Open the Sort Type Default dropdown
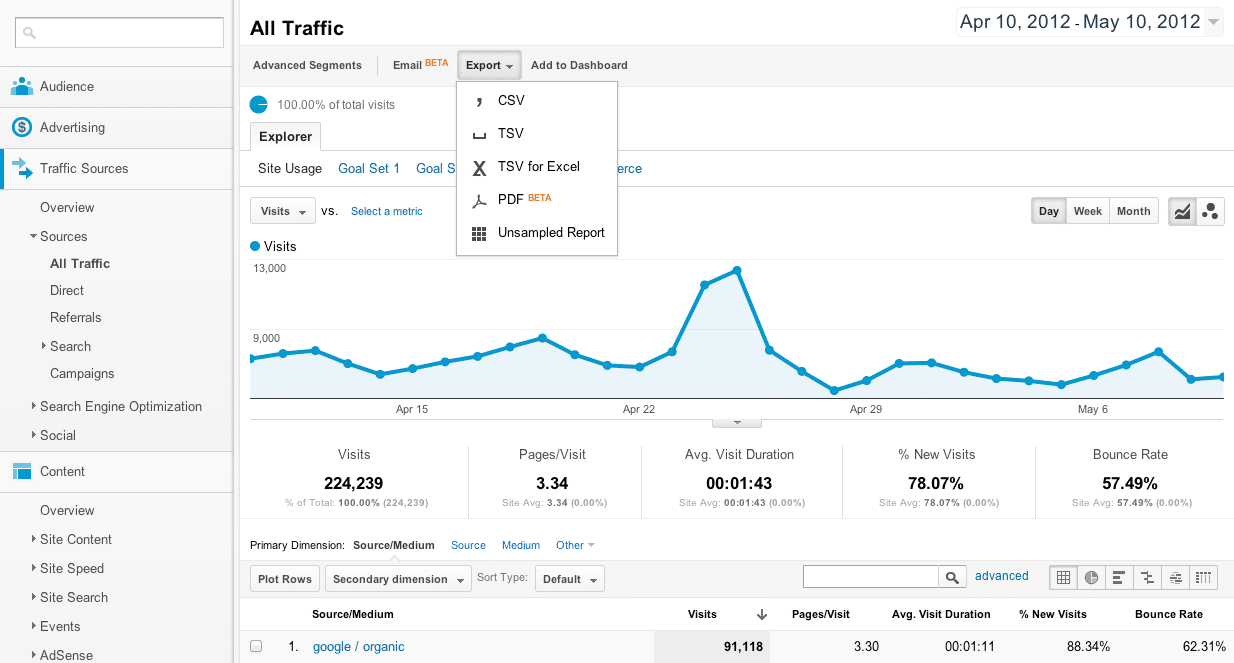 click(569, 579)
